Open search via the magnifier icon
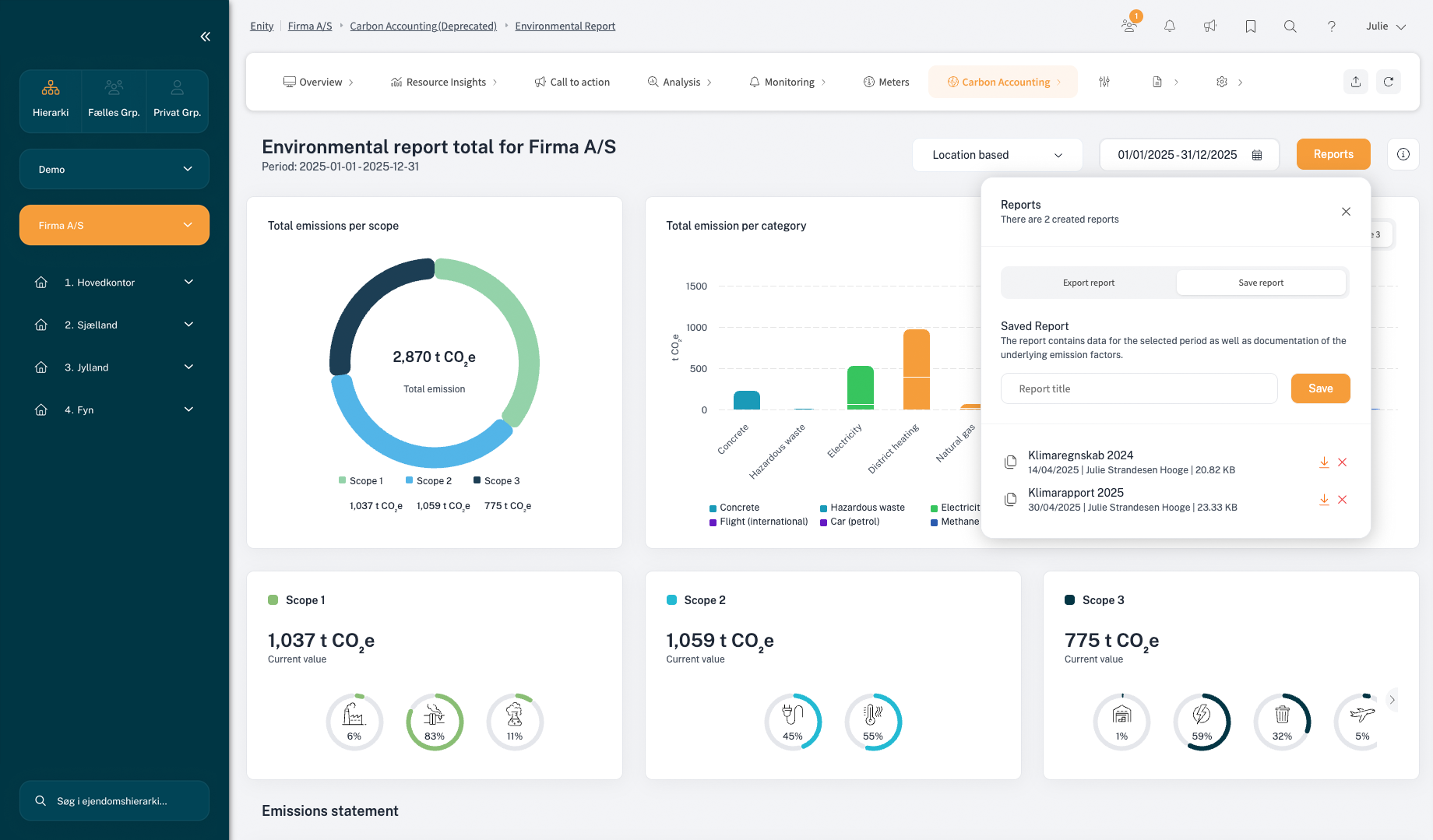 tap(1290, 26)
